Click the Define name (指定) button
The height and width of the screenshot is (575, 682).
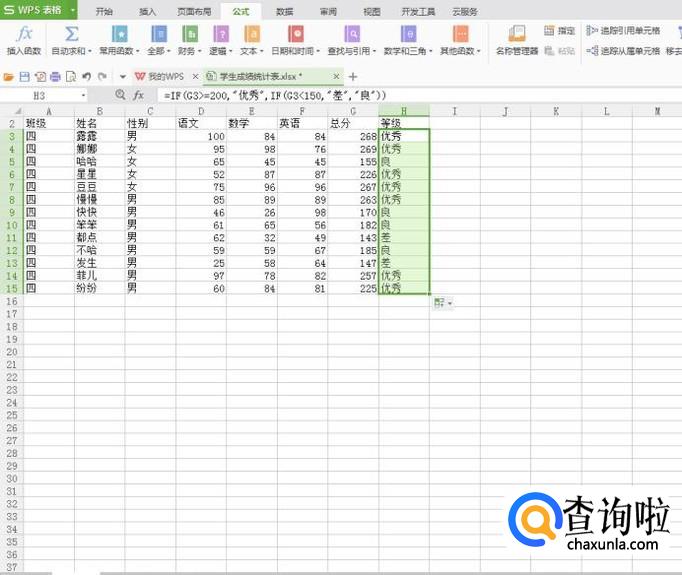click(560, 30)
